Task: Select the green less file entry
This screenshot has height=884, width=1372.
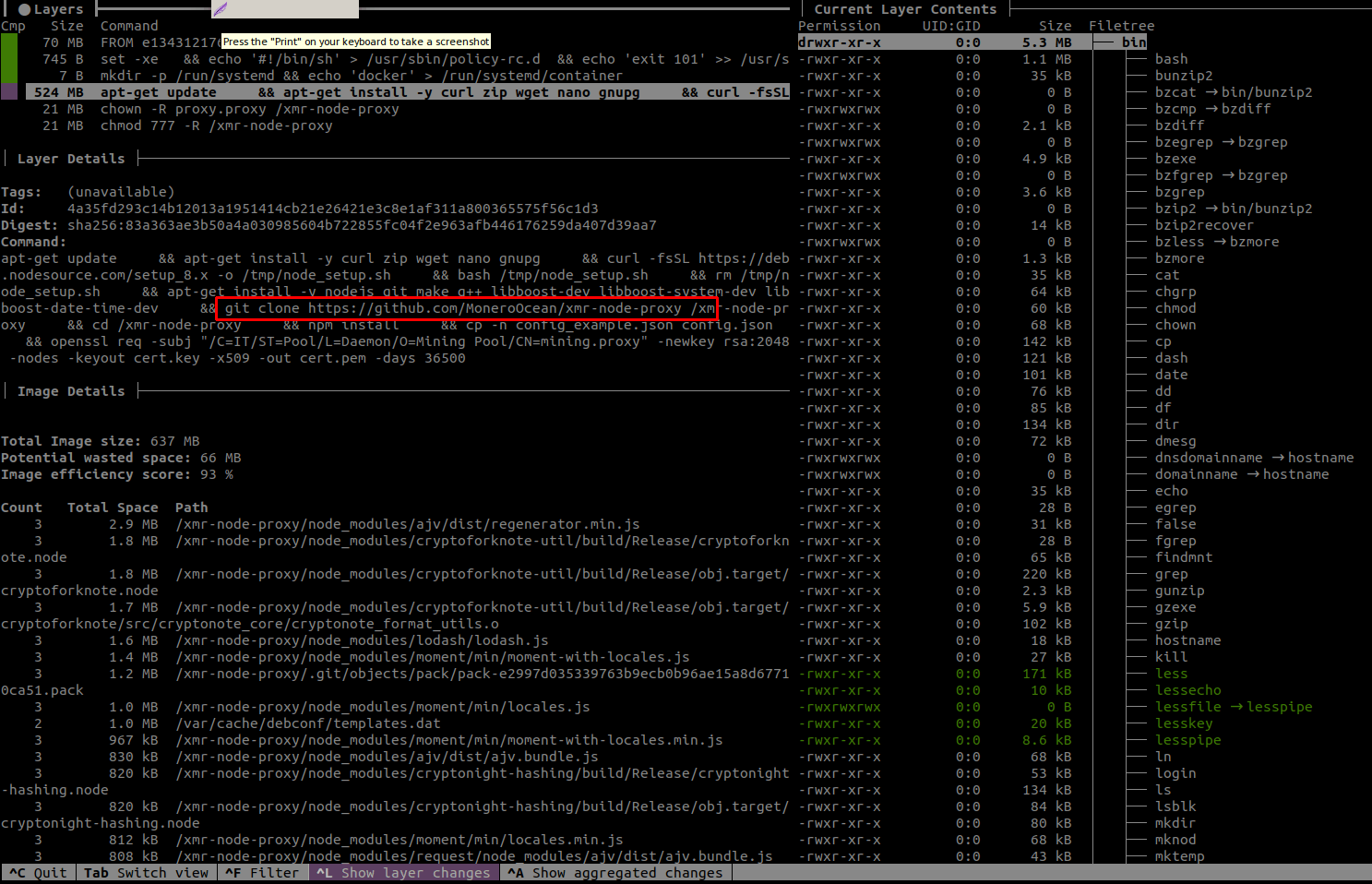Action: [x=1172, y=674]
